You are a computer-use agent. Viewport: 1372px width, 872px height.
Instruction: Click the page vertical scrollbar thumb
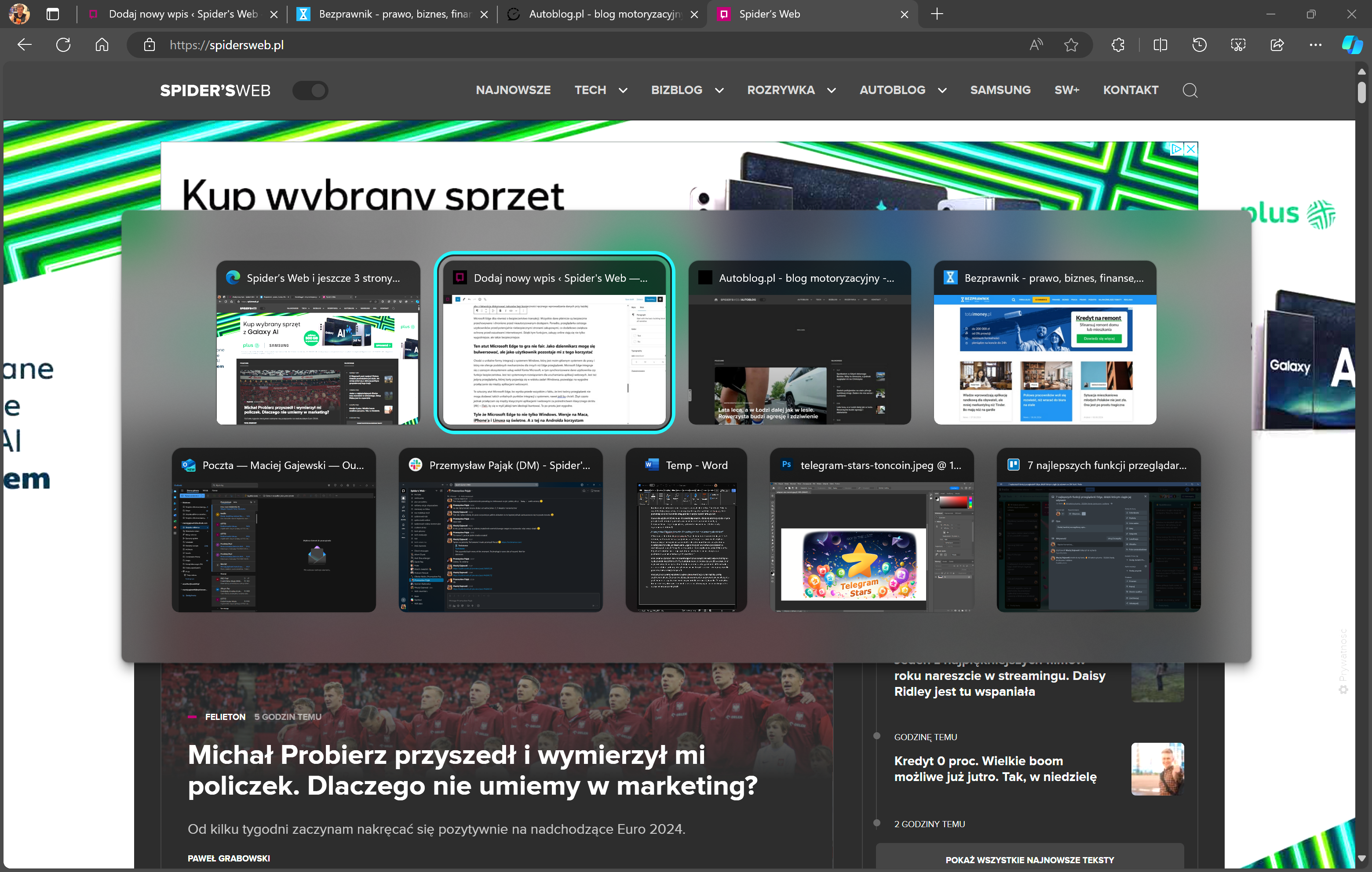click(x=1361, y=93)
